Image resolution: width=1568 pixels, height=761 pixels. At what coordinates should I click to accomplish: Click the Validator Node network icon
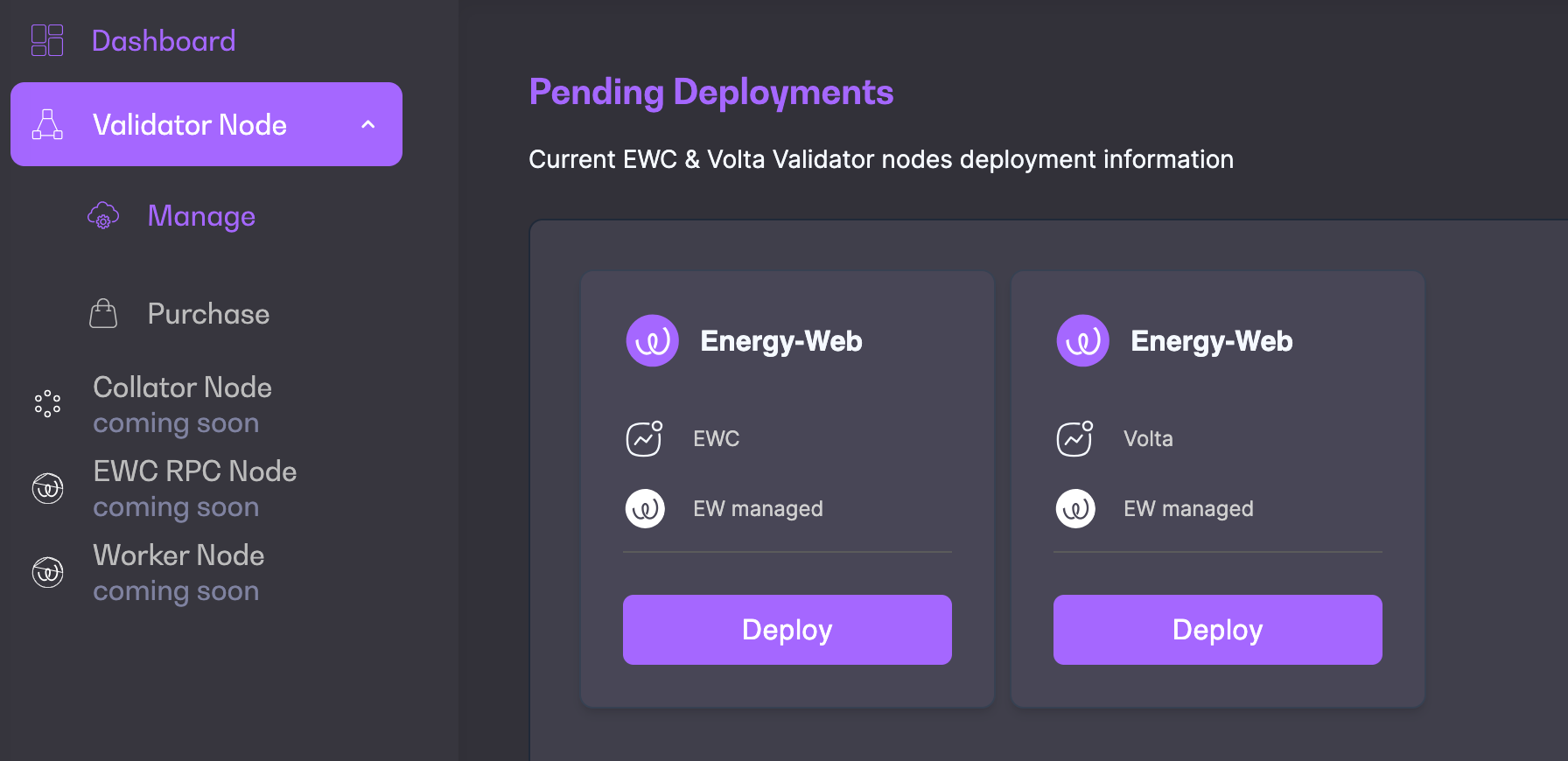47,124
